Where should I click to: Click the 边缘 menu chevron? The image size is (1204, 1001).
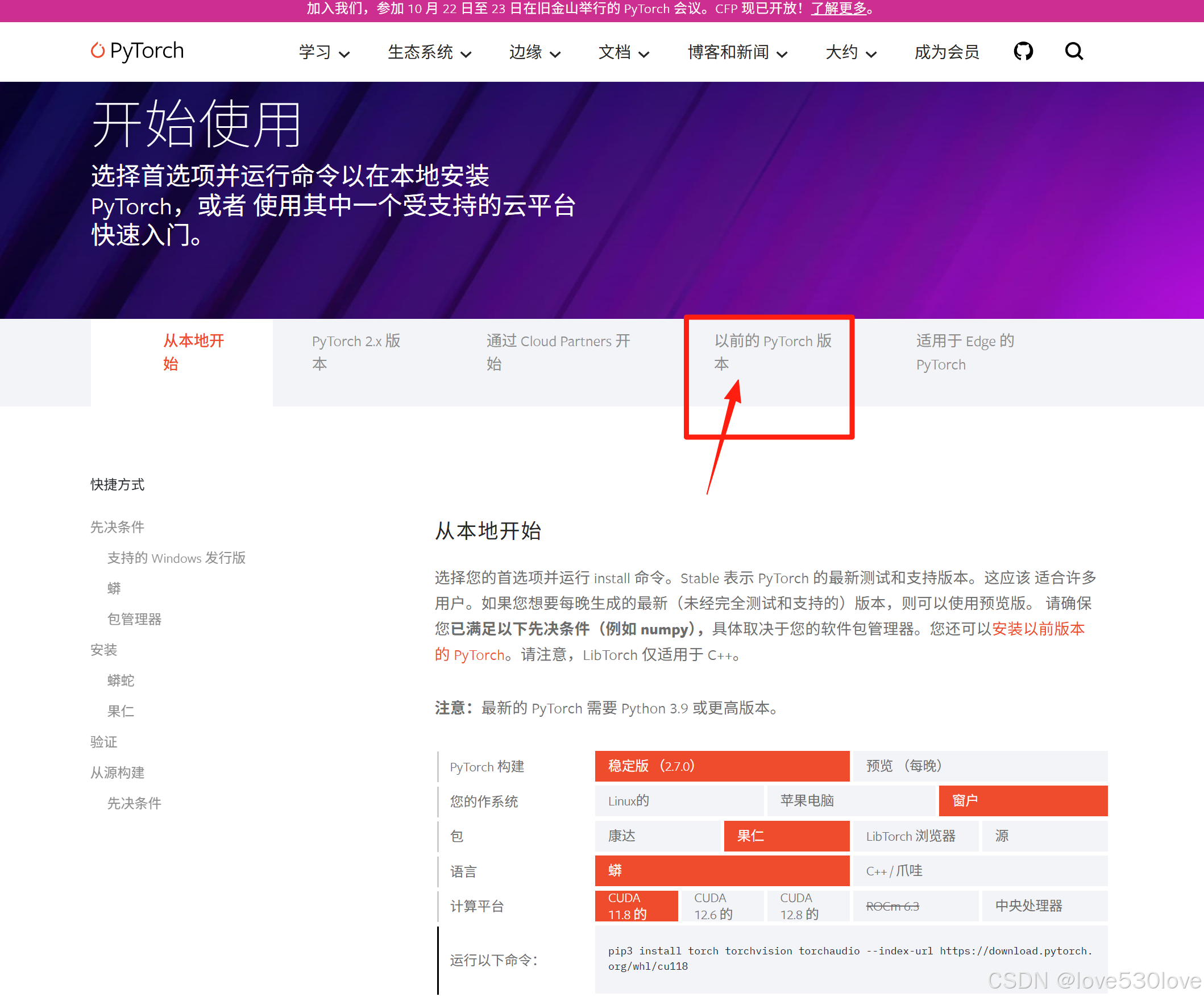pyautogui.click(x=555, y=54)
